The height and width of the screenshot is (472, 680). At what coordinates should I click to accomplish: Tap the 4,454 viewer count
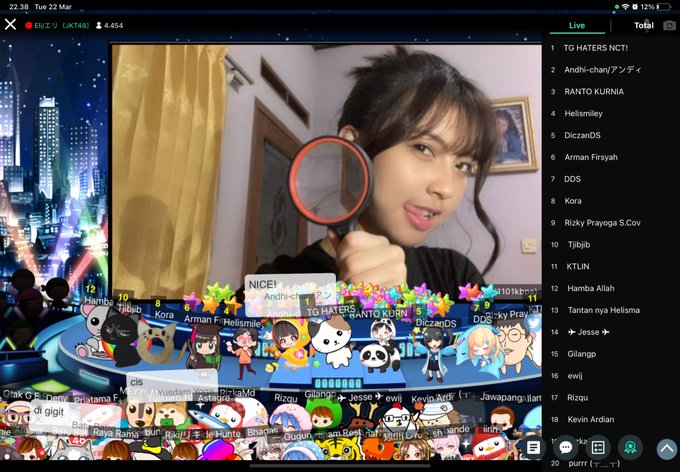click(x=110, y=26)
